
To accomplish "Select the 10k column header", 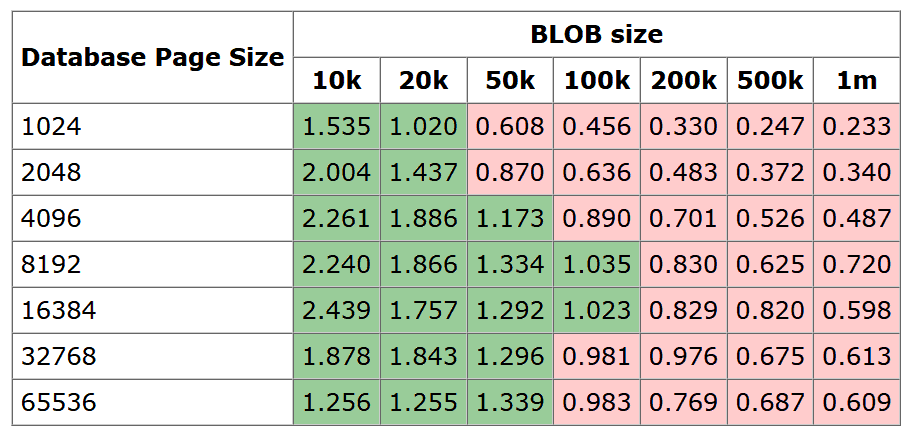I will click(x=337, y=81).
